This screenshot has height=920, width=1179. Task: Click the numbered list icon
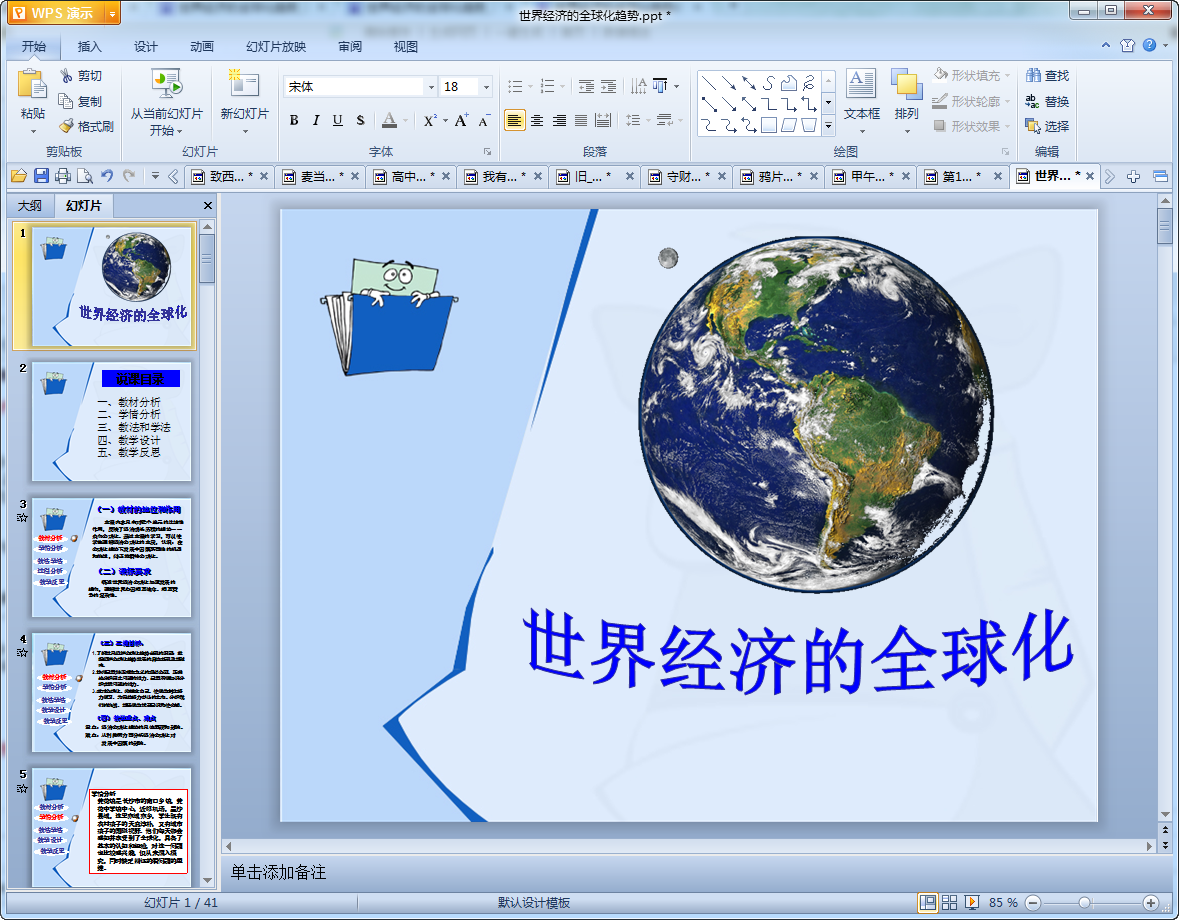click(547, 86)
